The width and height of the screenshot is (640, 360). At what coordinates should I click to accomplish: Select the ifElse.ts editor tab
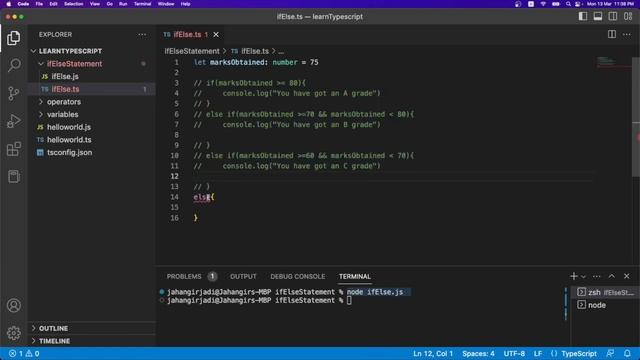click(190, 35)
